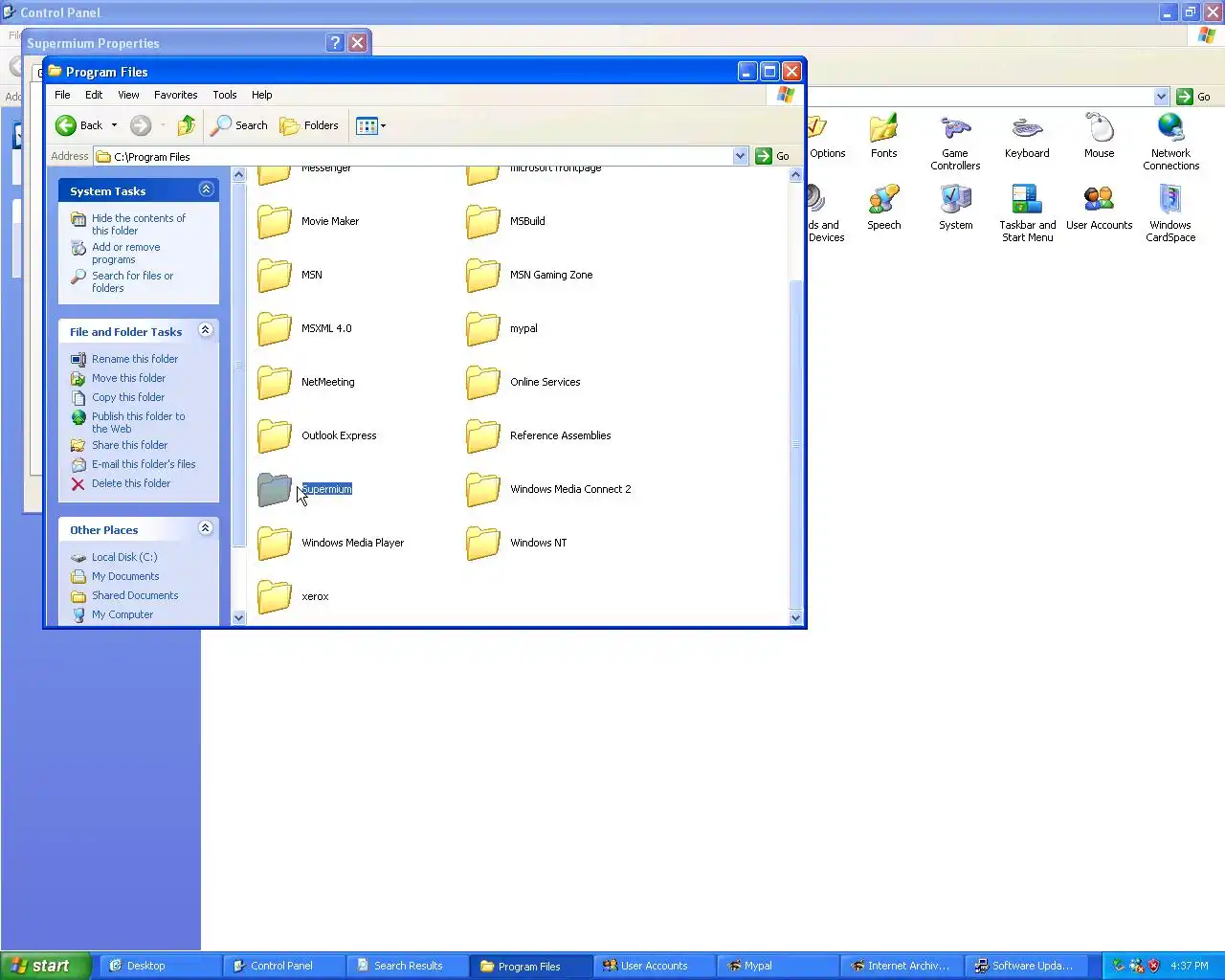Select the Online Services folder

523,382
